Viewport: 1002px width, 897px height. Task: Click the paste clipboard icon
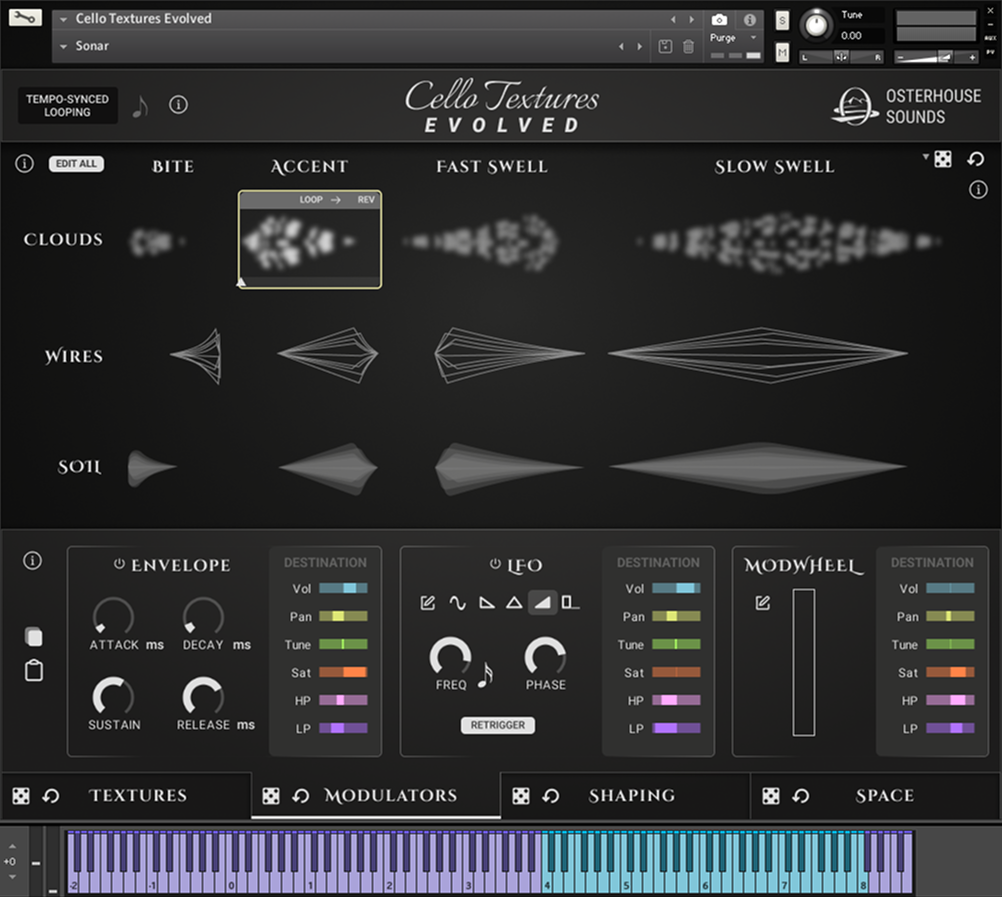coord(33,671)
